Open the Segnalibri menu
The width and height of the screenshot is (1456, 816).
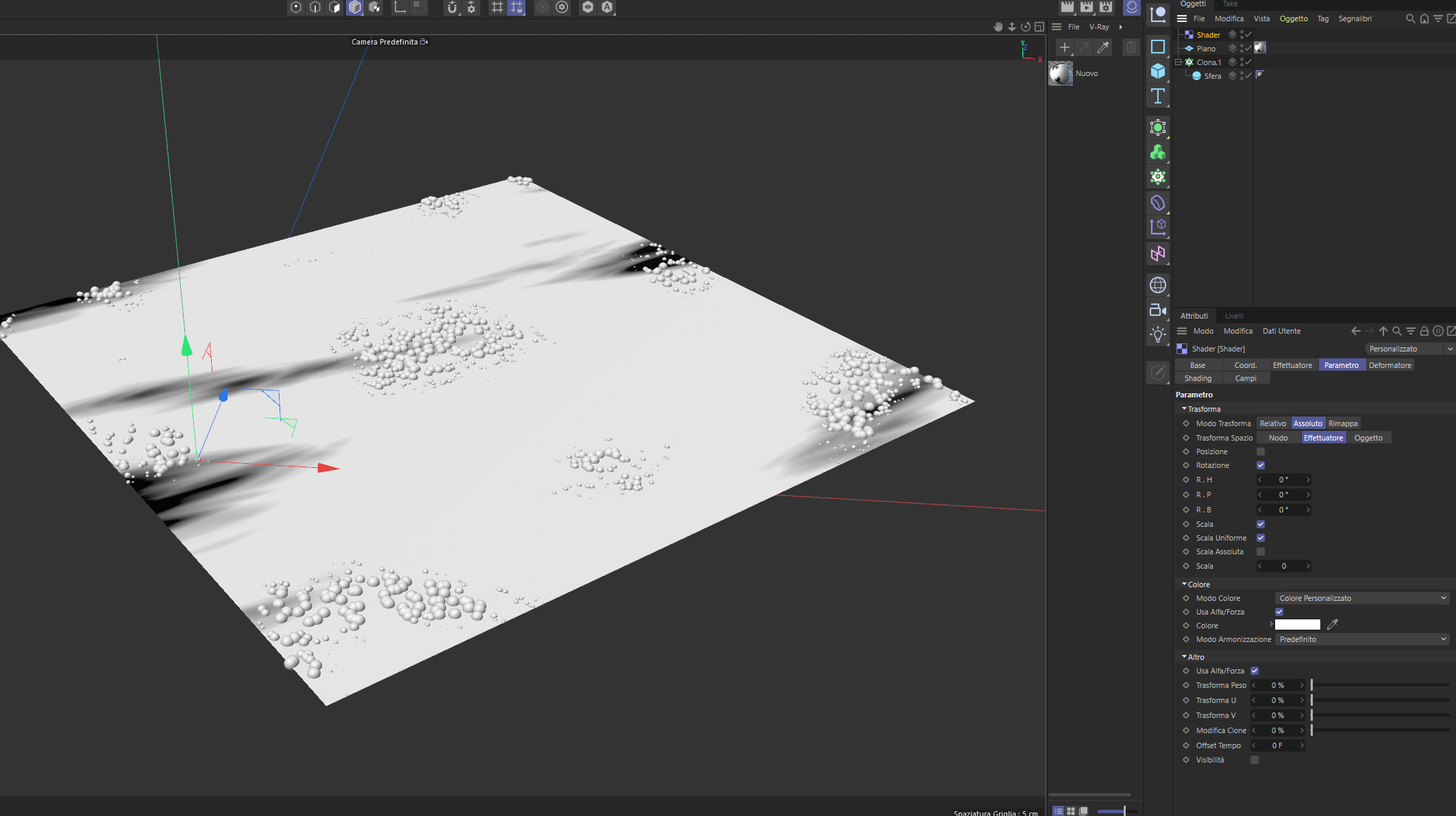tap(1355, 18)
